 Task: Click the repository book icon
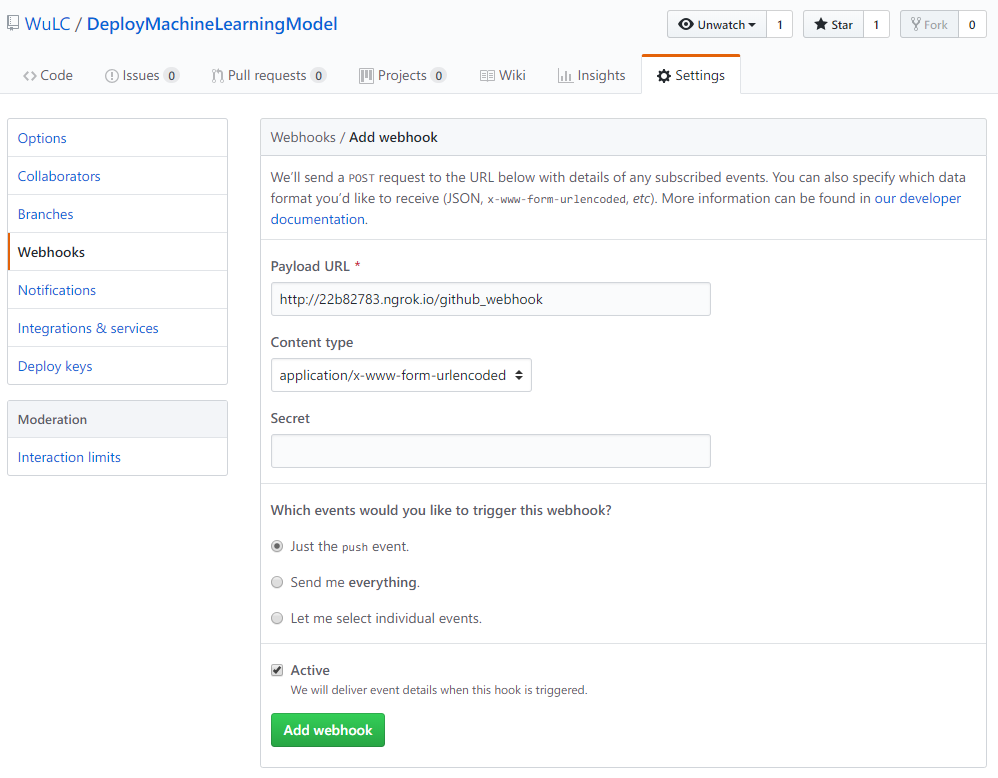[13, 24]
